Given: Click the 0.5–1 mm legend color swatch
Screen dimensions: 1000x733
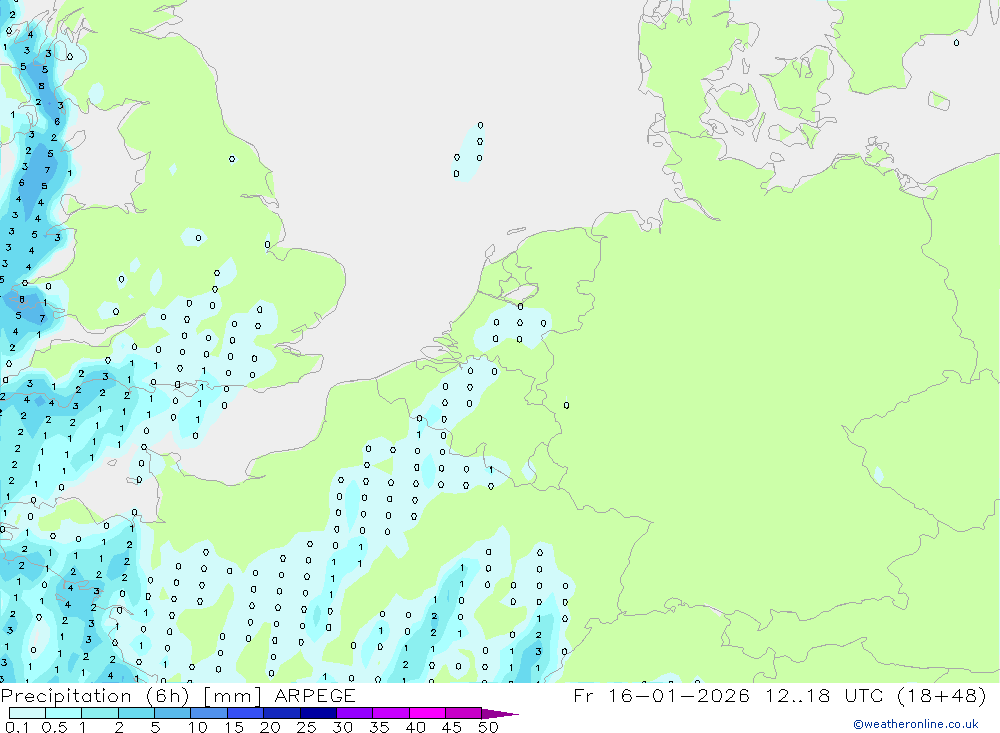Looking at the screenshot, I should pyautogui.click(x=64, y=713).
